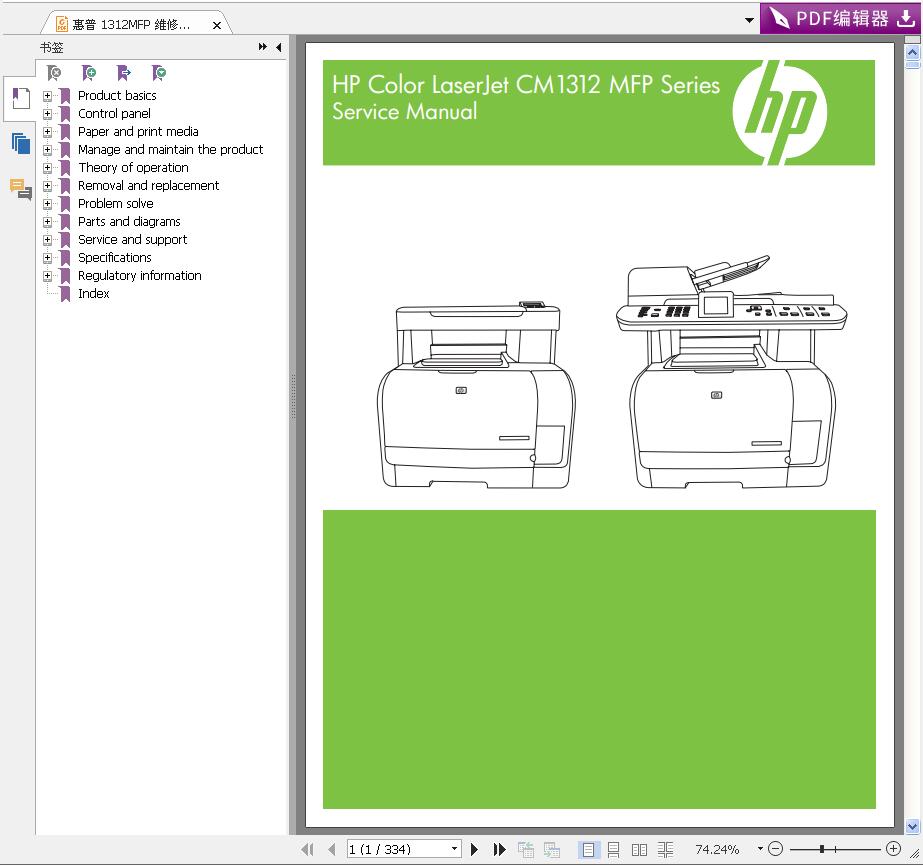The height and width of the screenshot is (866, 923).
Task: Open the Regulatory information bookmark
Action: [140, 276]
